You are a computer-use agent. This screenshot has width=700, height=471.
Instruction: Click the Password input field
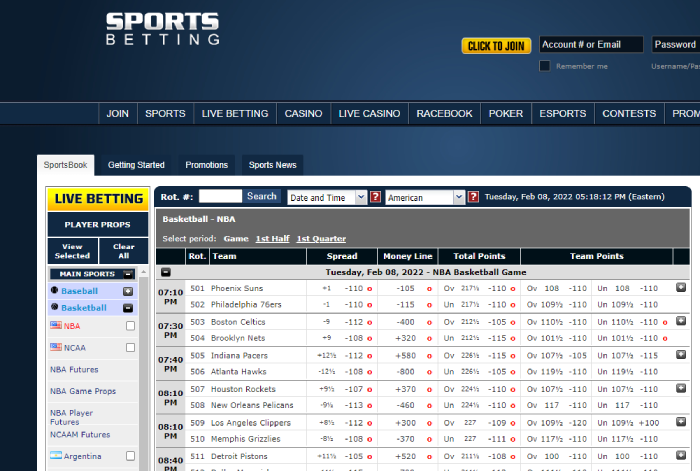click(675, 45)
